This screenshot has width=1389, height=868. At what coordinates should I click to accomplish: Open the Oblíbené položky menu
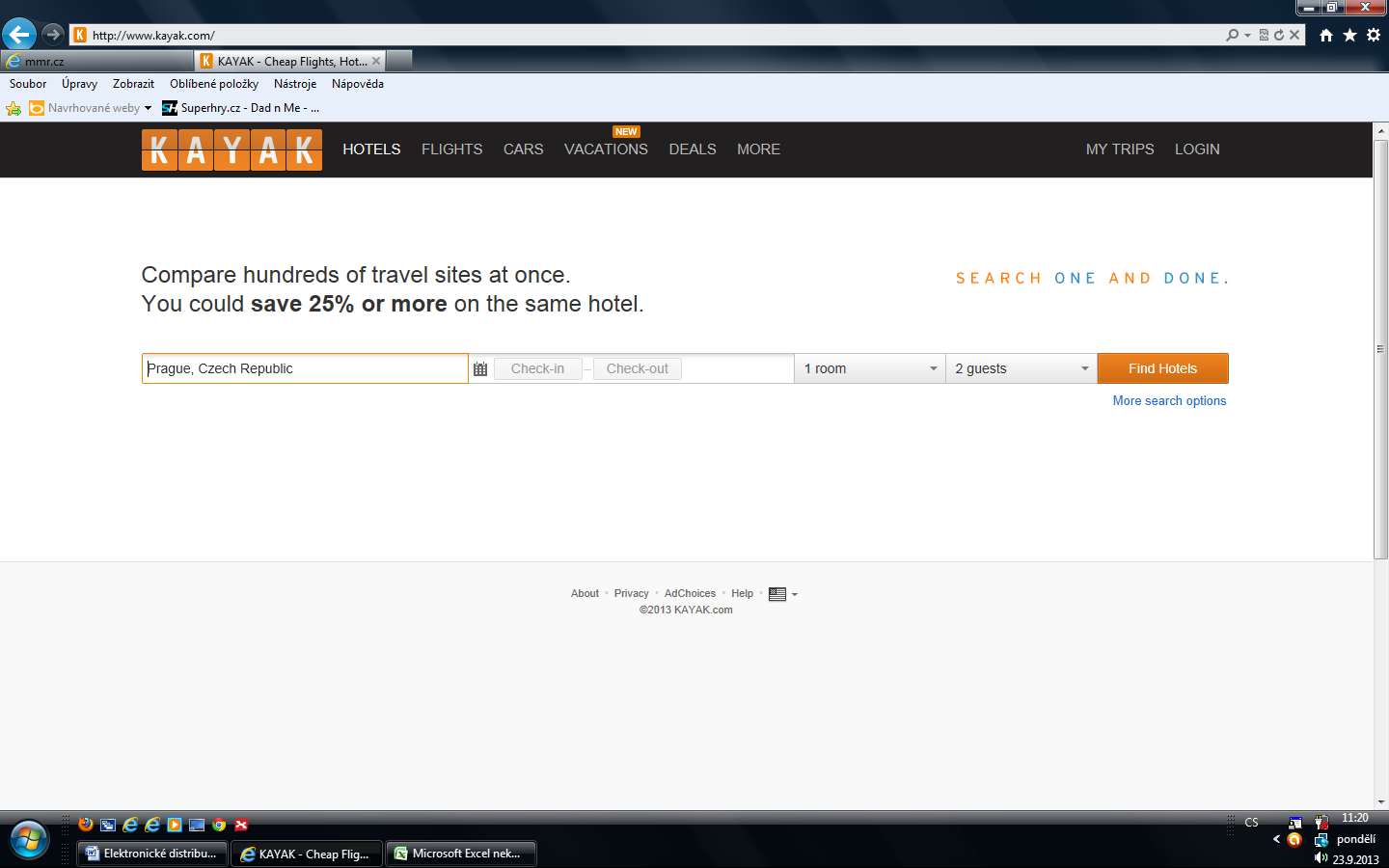pyautogui.click(x=214, y=84)
